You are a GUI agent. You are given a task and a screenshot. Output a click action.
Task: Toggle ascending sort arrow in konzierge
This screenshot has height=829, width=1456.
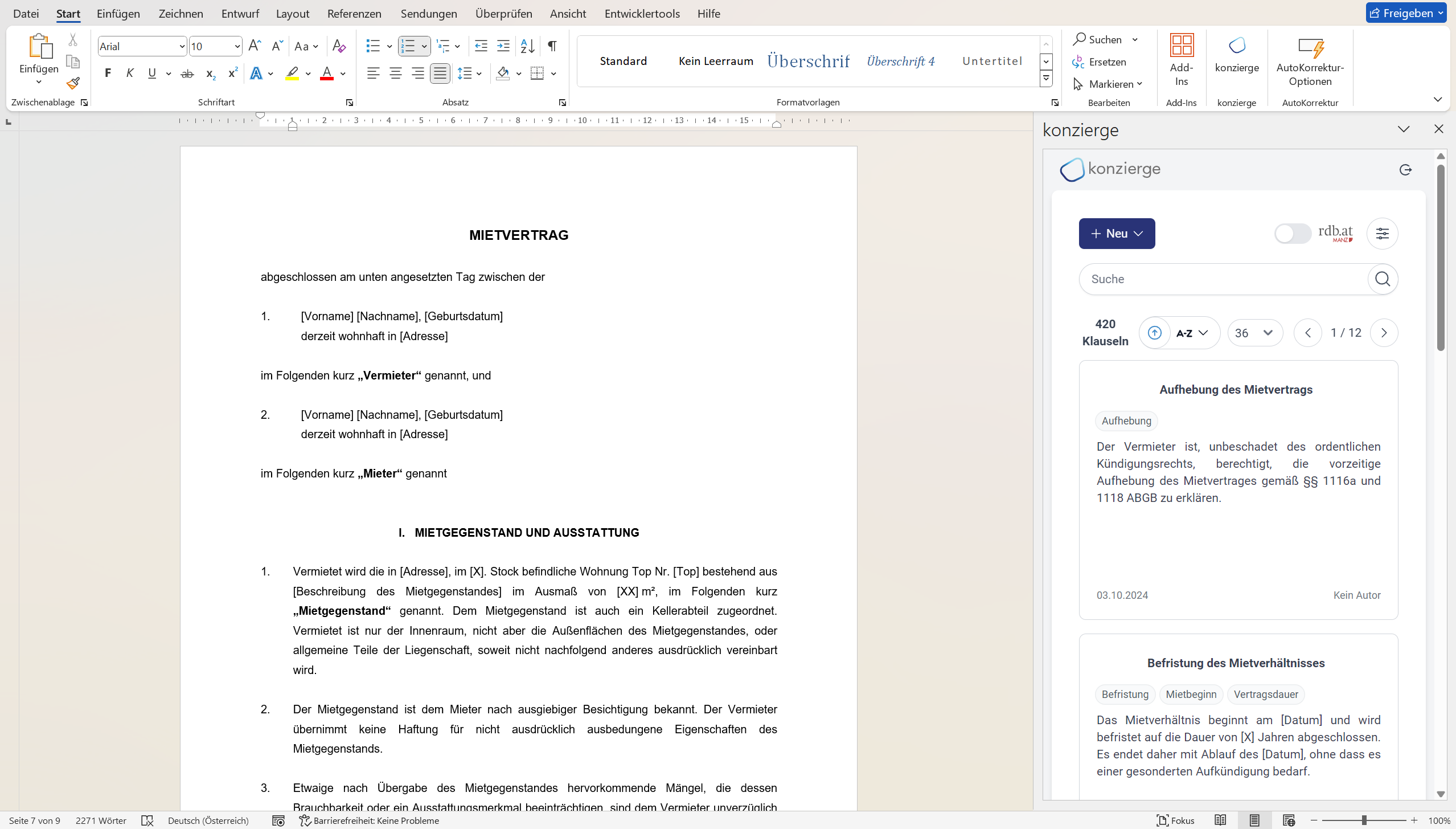click(1155, 333)
